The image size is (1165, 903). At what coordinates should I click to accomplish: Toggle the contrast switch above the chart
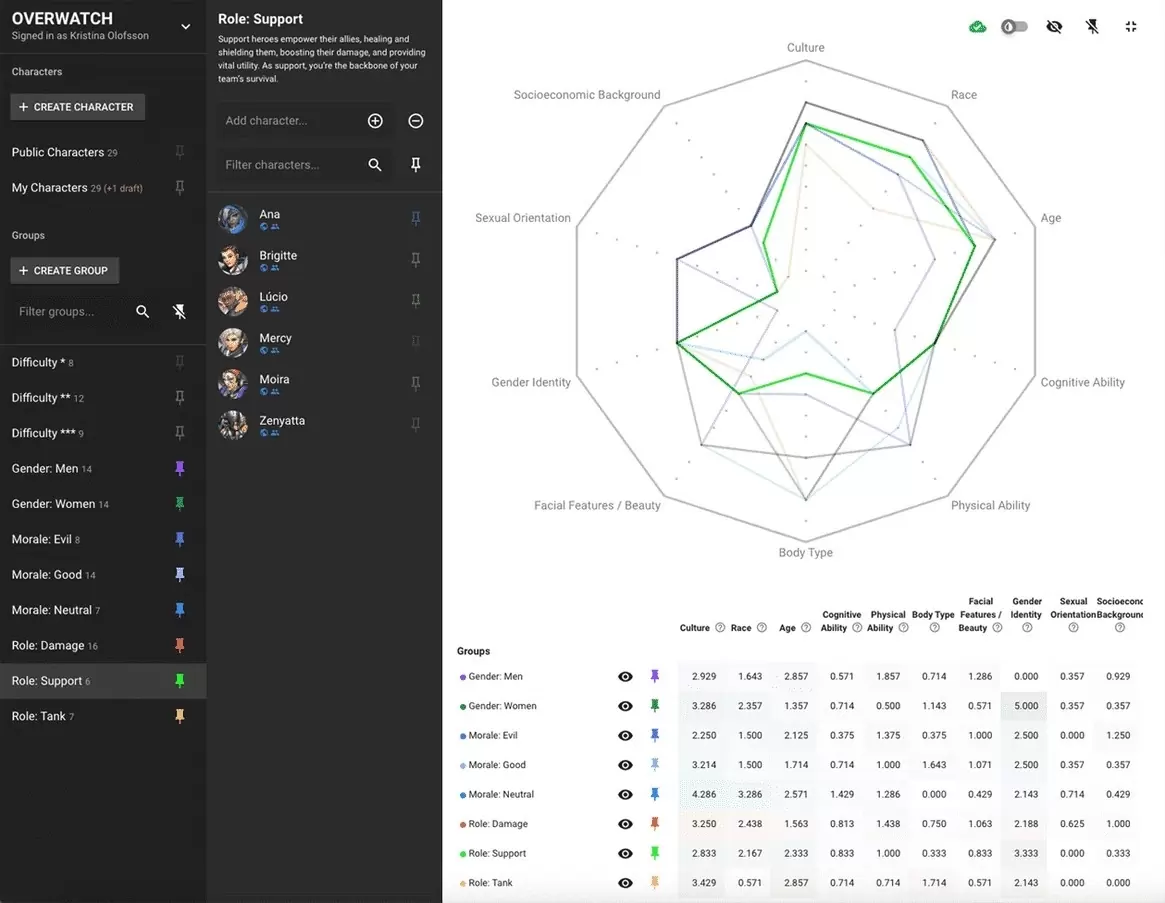[x=1015, y=27]
